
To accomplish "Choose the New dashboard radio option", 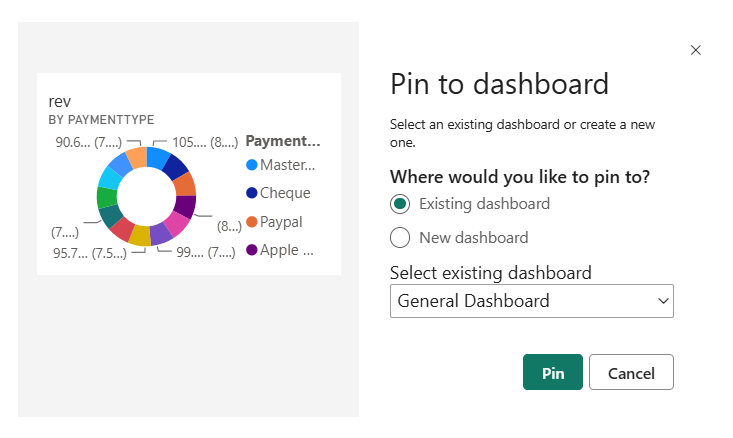I will click(400, 238).
